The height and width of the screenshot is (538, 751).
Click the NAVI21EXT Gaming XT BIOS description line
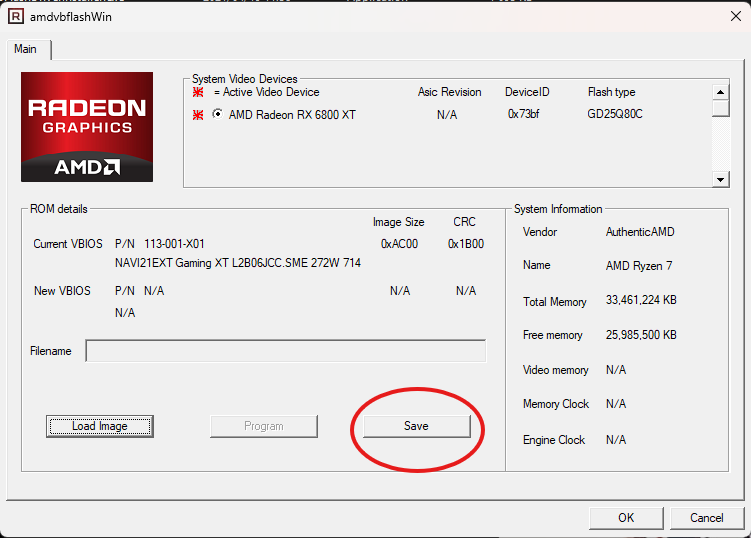click(238, 263)
